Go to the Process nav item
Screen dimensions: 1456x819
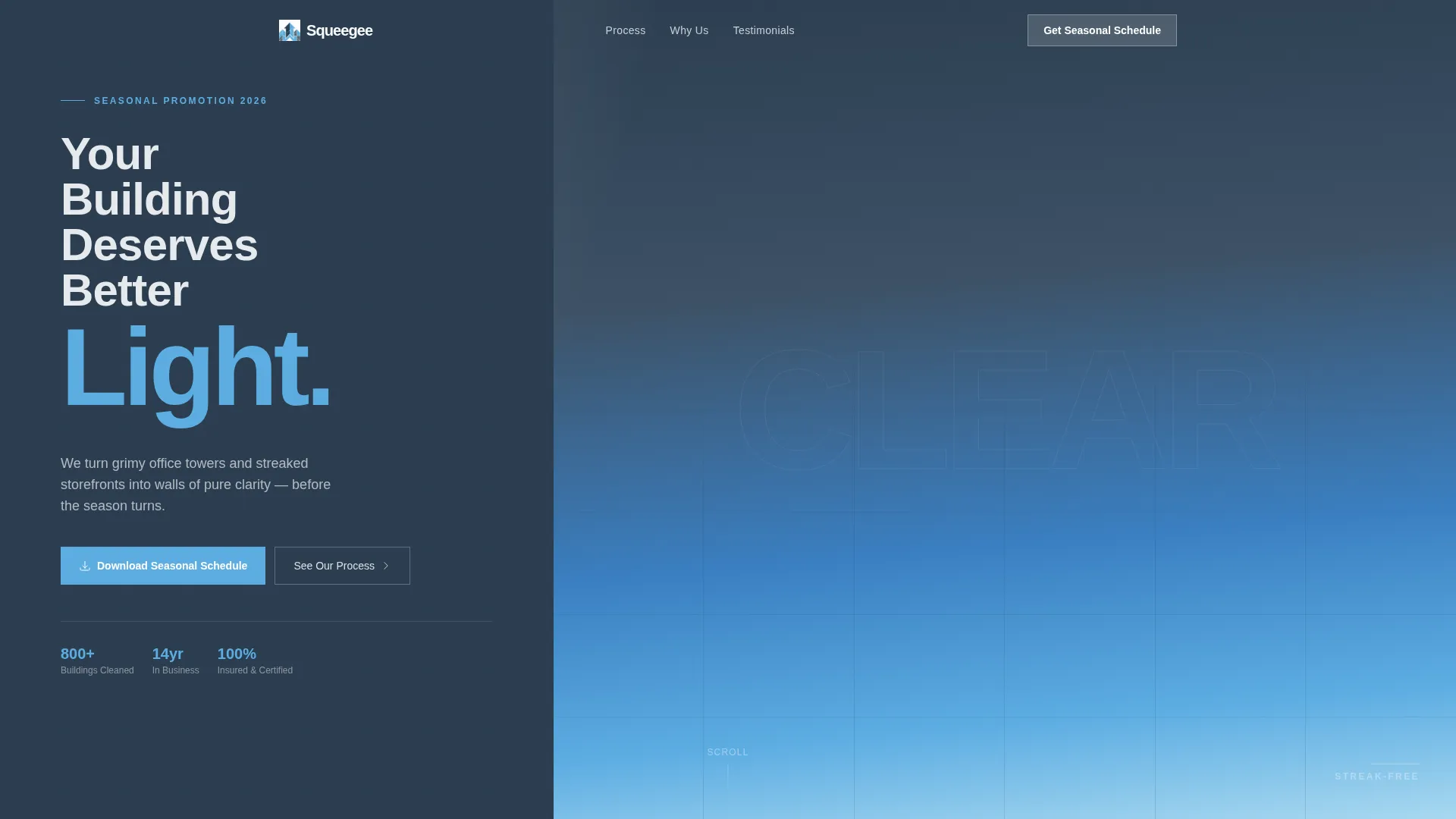[626, 30]
